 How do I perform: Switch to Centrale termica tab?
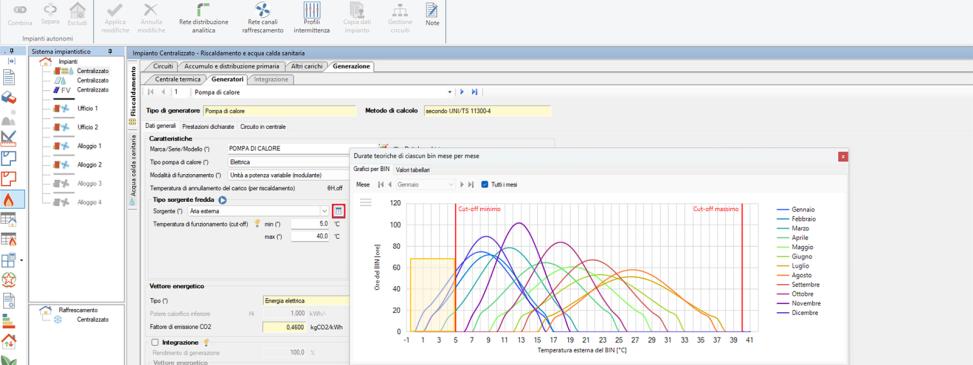pos(177,79)
